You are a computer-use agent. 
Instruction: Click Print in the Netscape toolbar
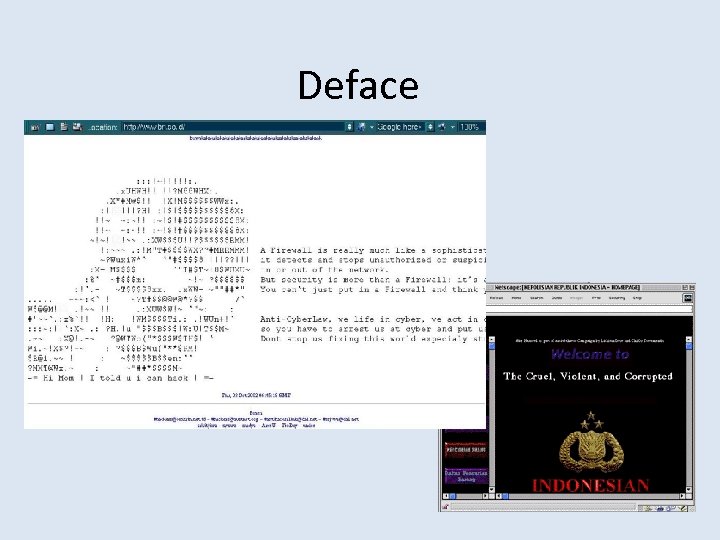click(x=596, y=298)
